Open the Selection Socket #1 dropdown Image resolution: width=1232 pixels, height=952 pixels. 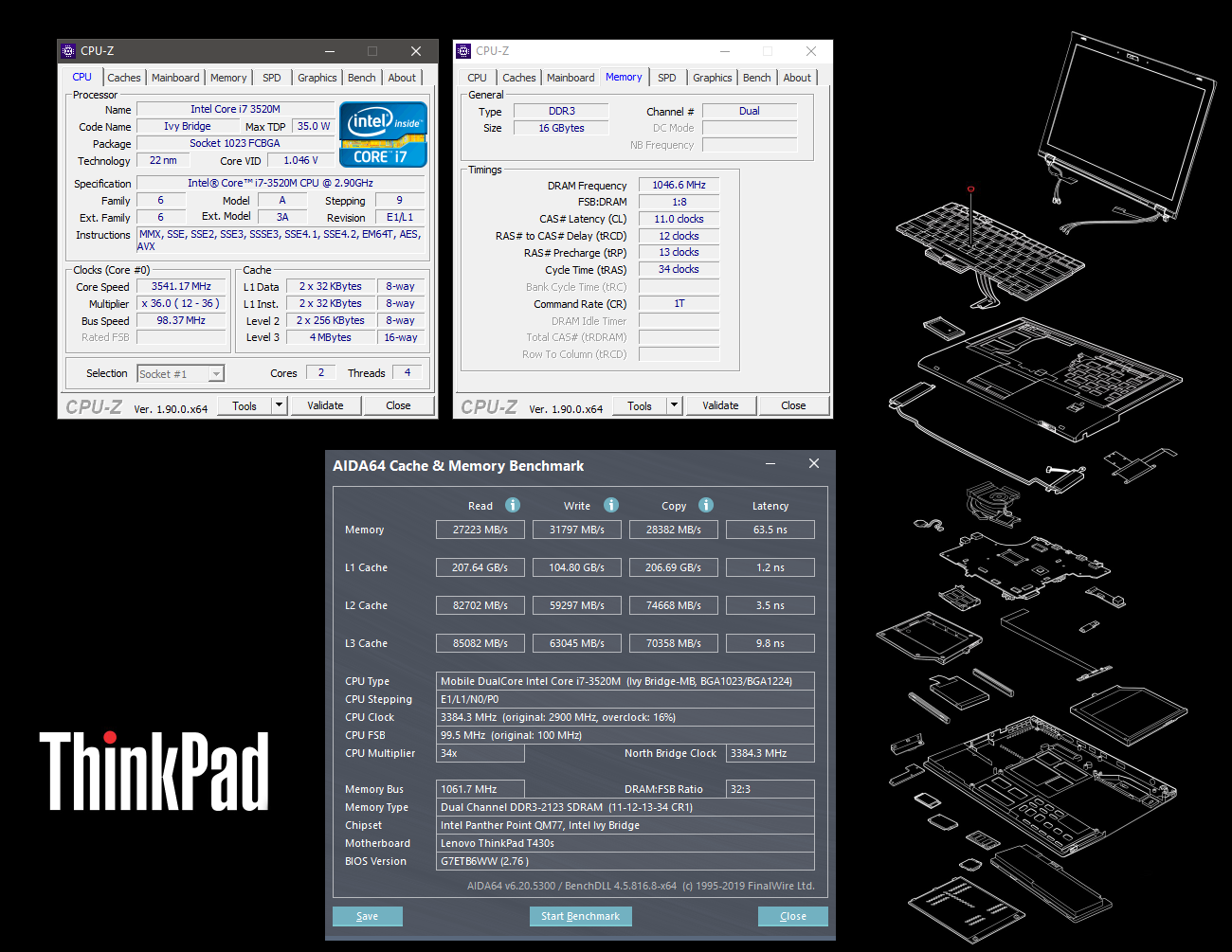pos(216,374)
